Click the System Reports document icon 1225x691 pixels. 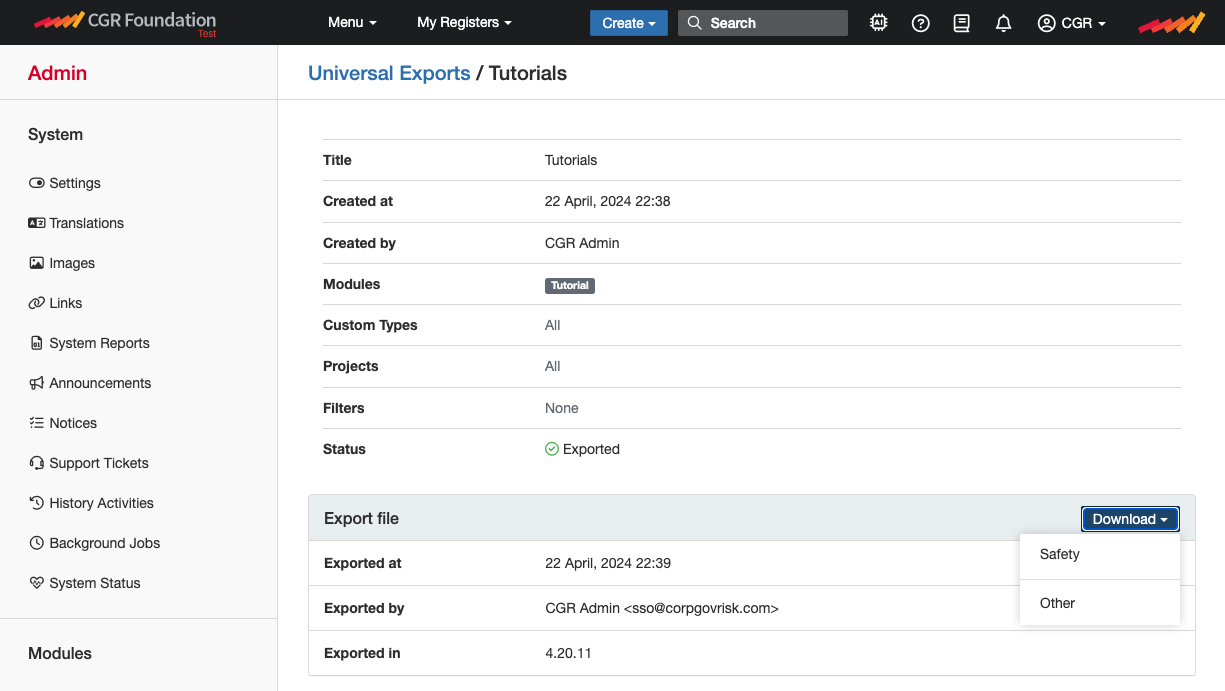(37, 343)
